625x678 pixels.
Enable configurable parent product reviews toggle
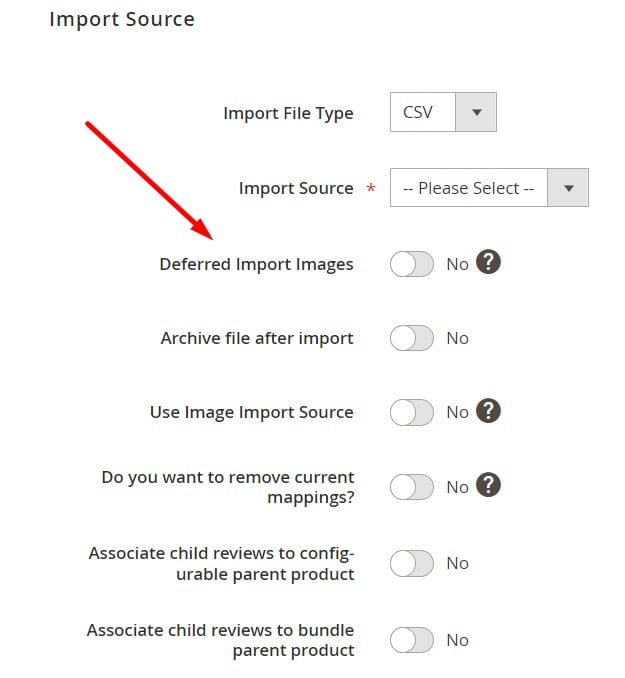point(412,564)
